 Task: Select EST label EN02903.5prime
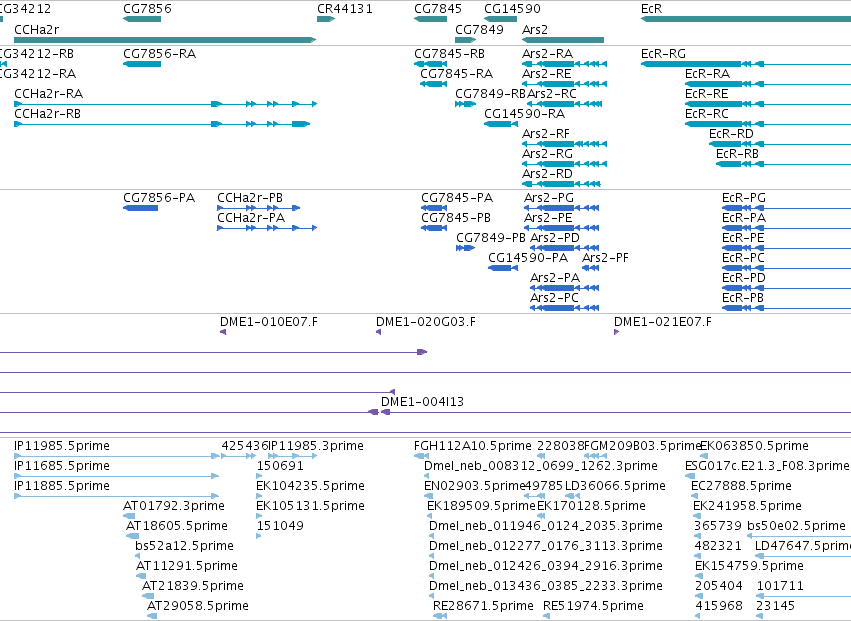click(475, 486)
